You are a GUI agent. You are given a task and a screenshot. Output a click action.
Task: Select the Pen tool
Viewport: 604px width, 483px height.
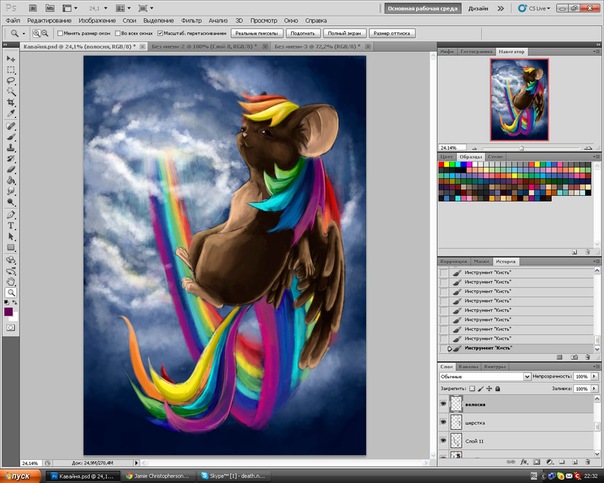(11, 215)
